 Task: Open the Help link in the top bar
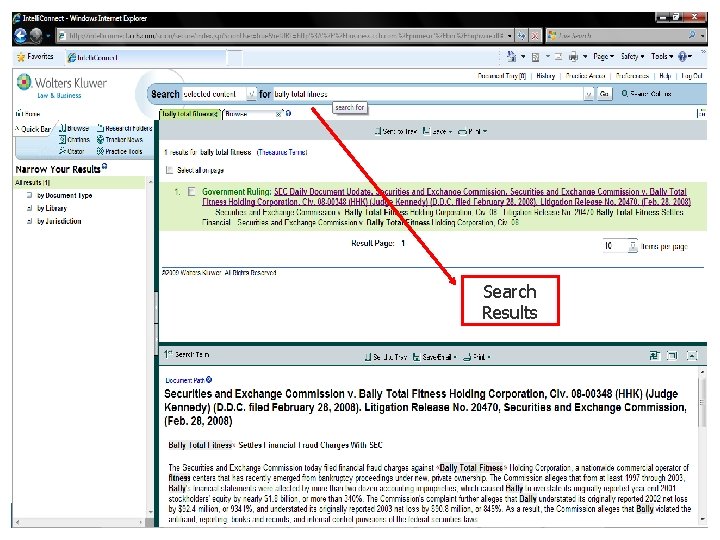665,76
